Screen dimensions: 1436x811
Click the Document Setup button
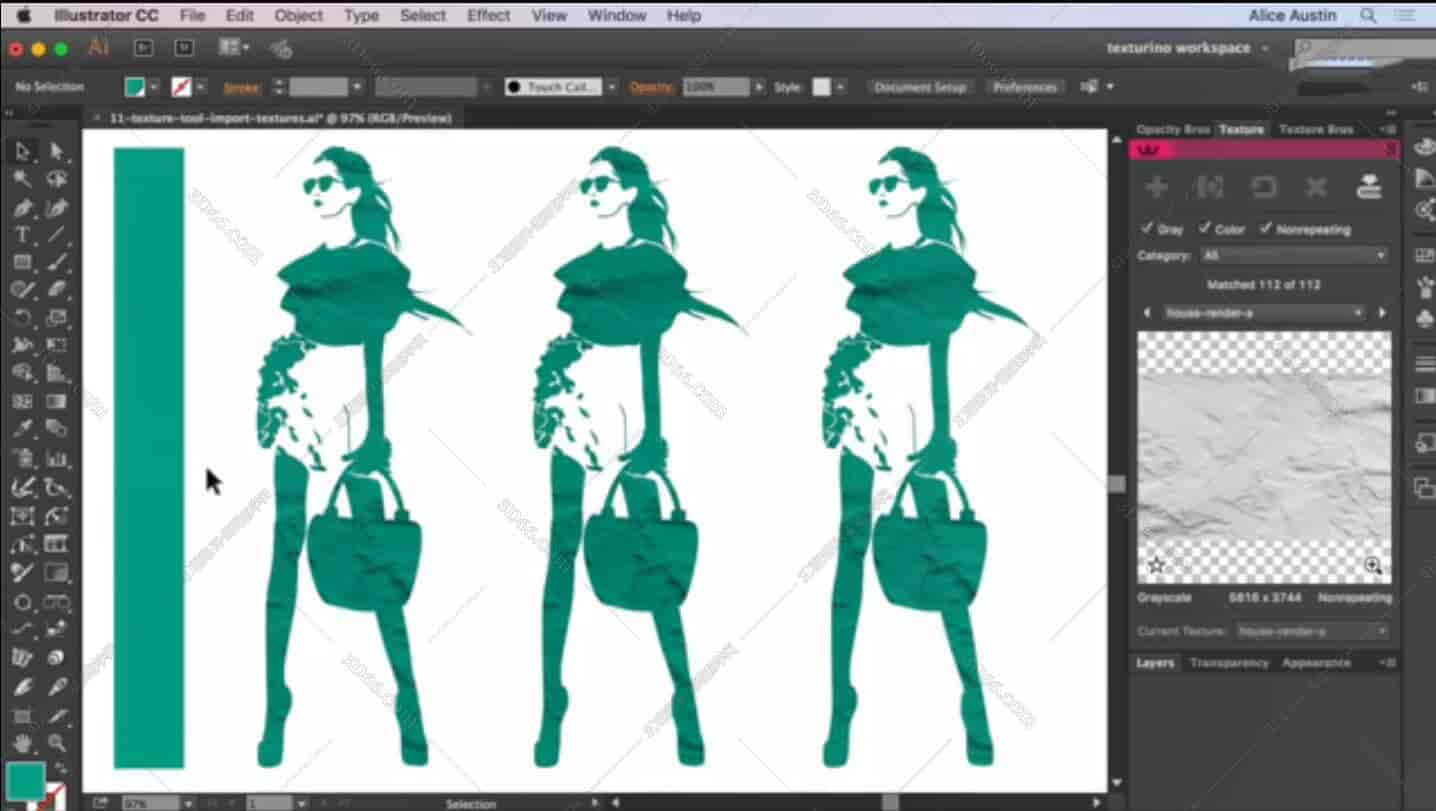click(x=918, y=87)
